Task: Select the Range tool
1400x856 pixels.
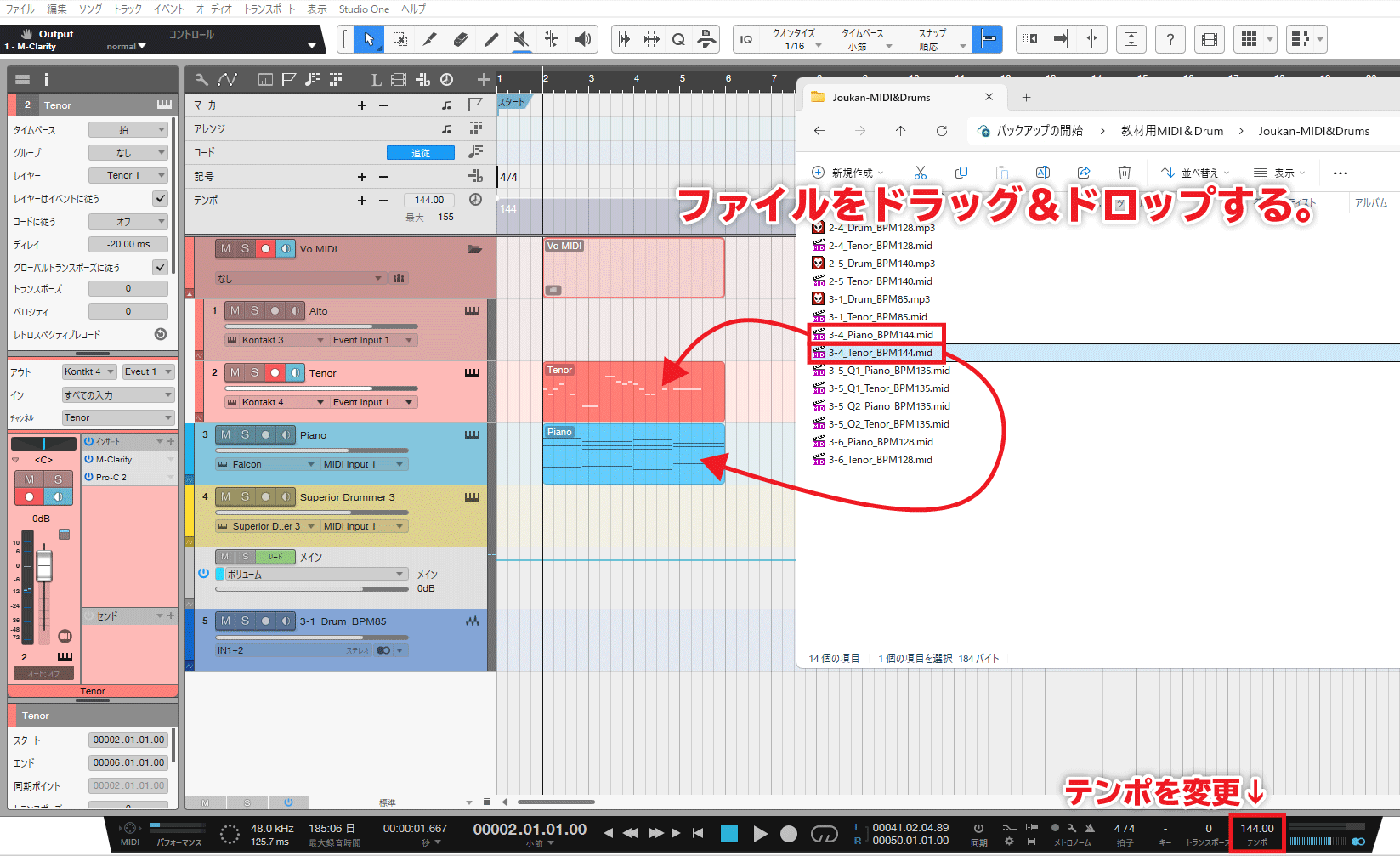Action: [x=400, y=39]
